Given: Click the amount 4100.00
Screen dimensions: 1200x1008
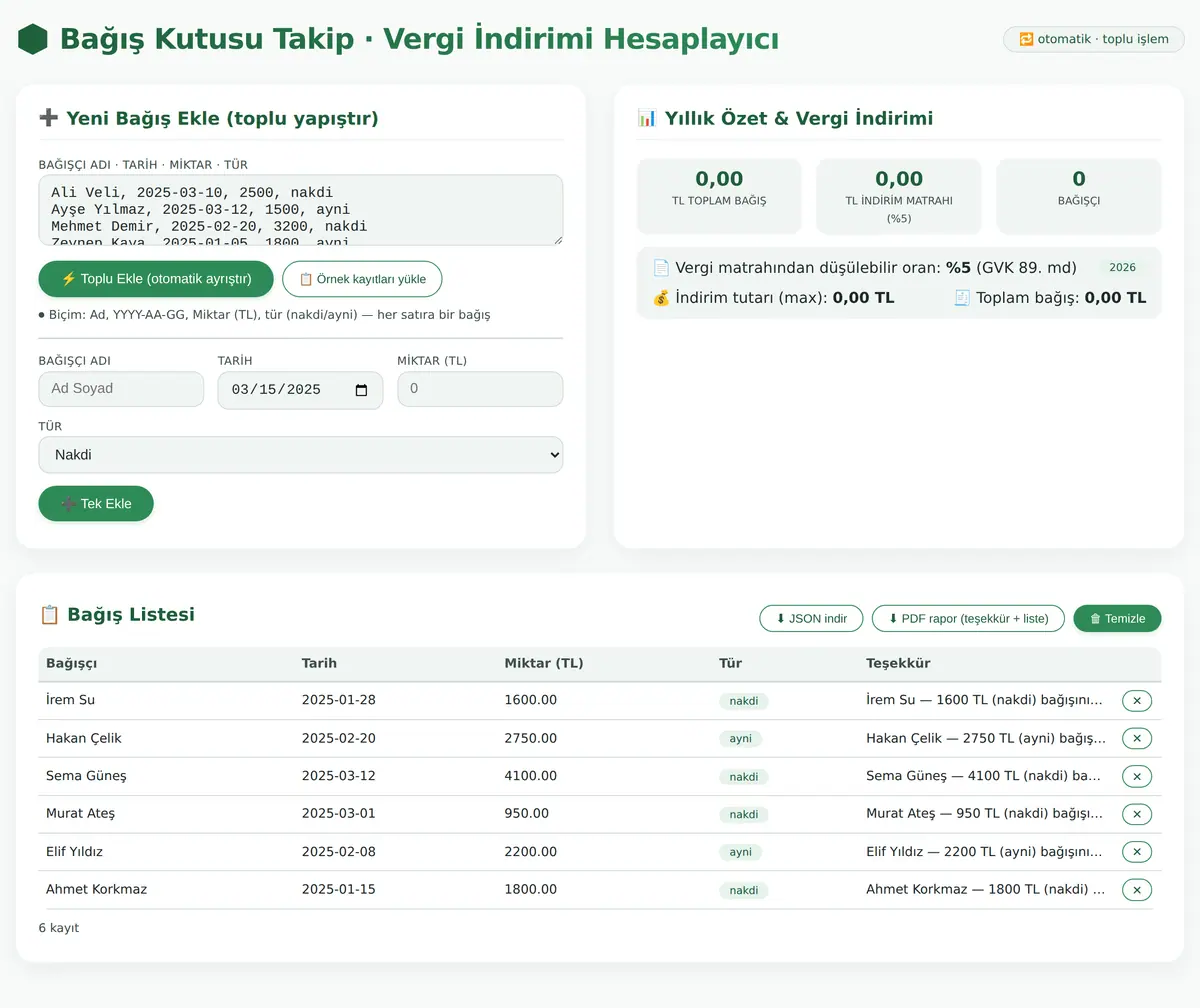Looking at the screenshot, I should tap(531, 776).
